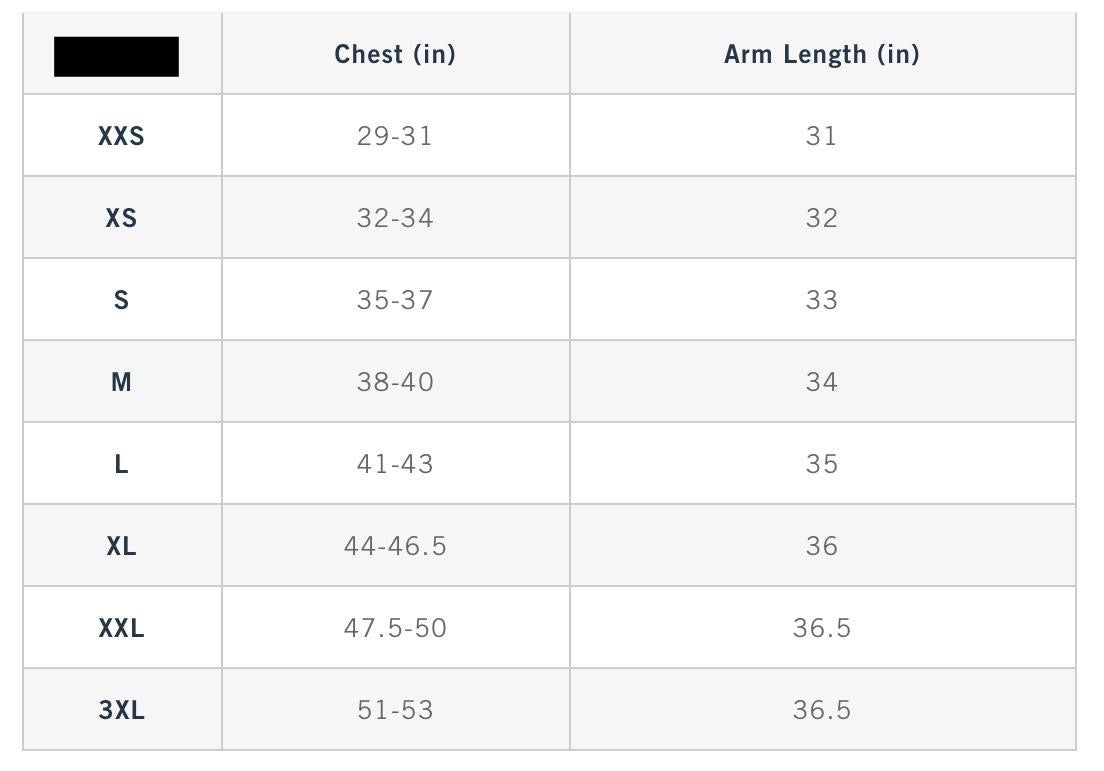This screenshot has height=771, width=1104.
Task: Click the 47.5-50 chest cell
Action: coord(395,628)
